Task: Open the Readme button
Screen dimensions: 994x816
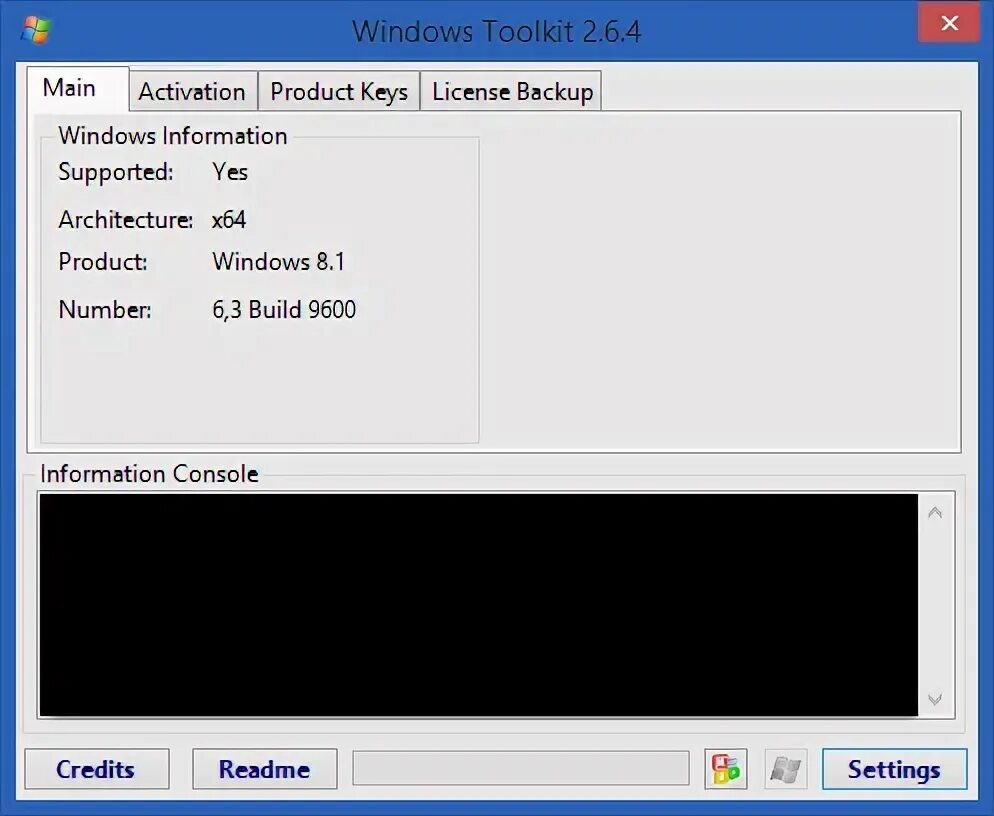Action: click(x=264, y=769)
